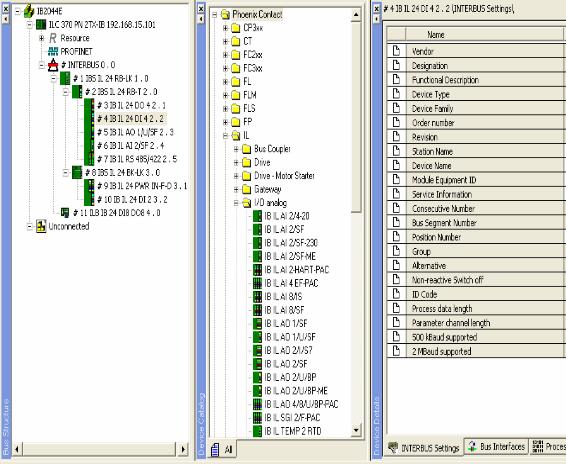Collapse the ILC 370 PN controller node
The height and width of the screenshot is (464, 566).
coord(30,25)
